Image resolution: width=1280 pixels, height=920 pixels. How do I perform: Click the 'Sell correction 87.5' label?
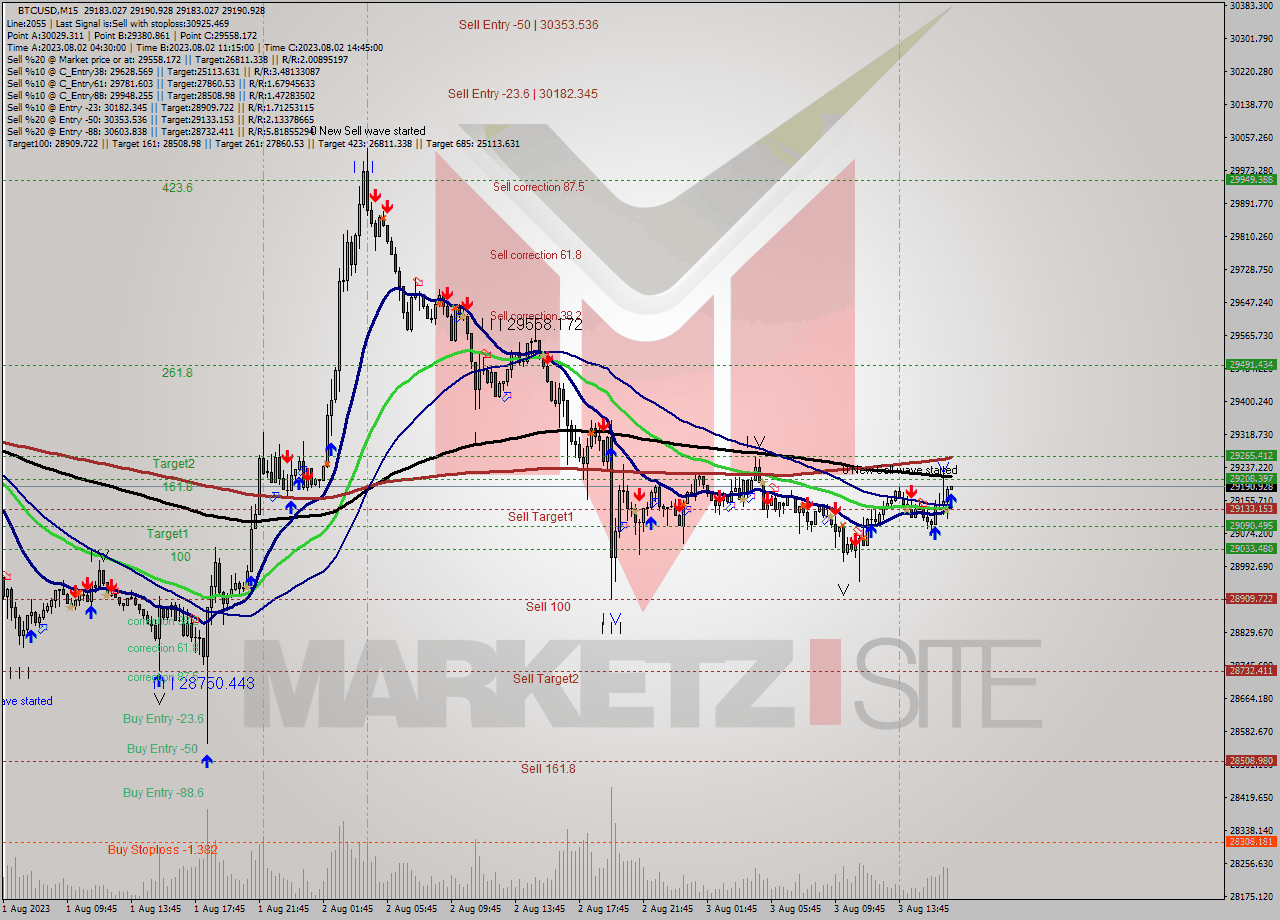point(539,186)
